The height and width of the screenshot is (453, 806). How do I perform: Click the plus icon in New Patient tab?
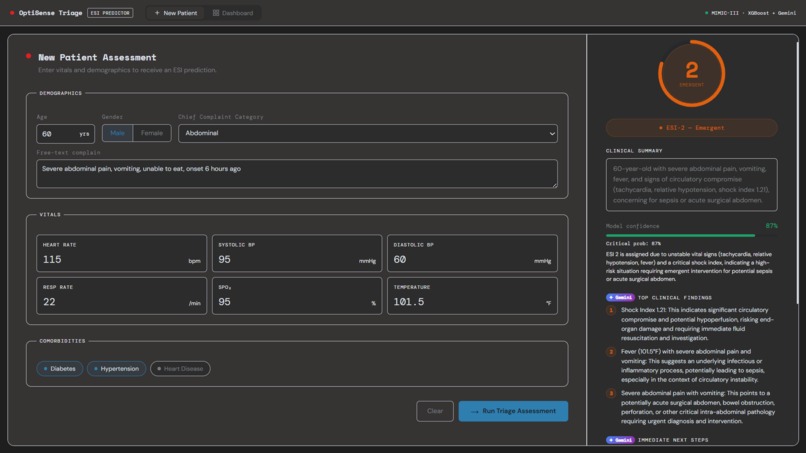click(157, 13)
